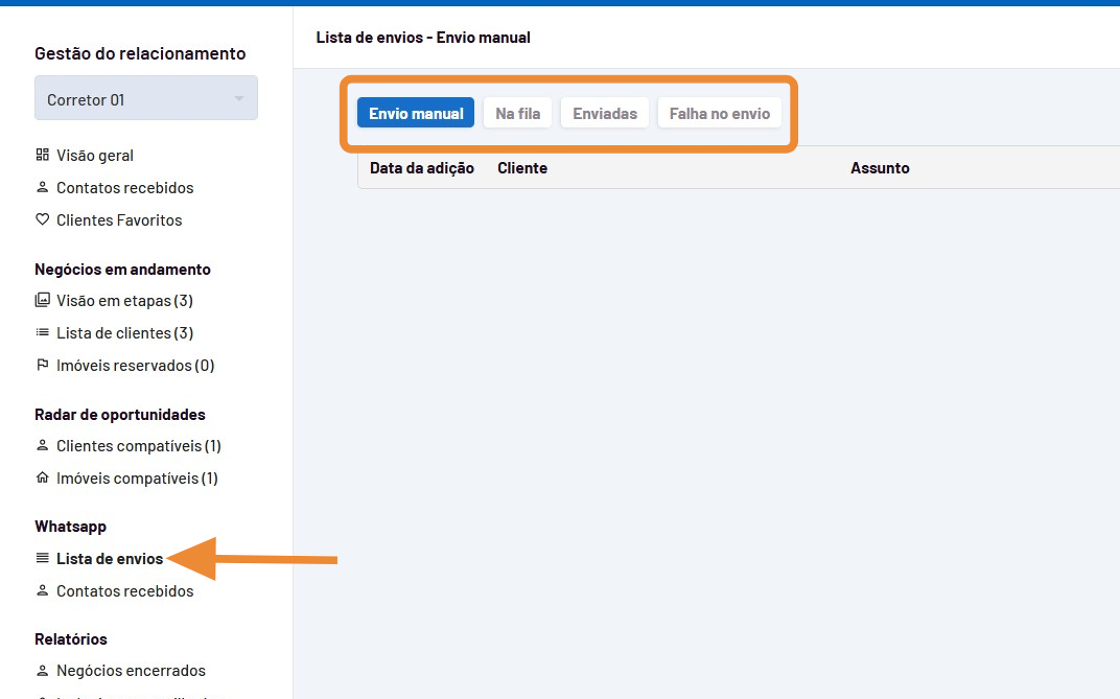
Task: Show the Enviadas messages tab
Action: [x=604, y=113]
